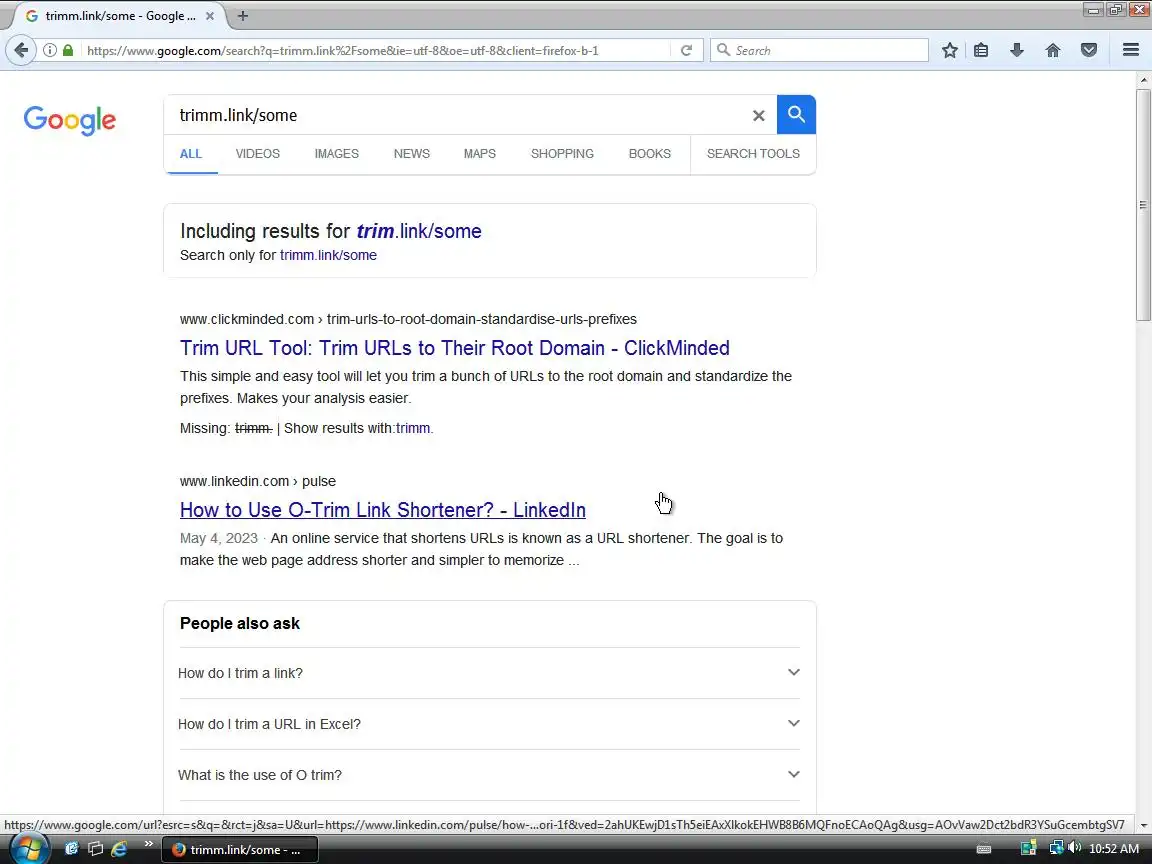Expand quick launch chevron on taskbar
Viewport: 1152px width, 864px height.
pos(148,844)
